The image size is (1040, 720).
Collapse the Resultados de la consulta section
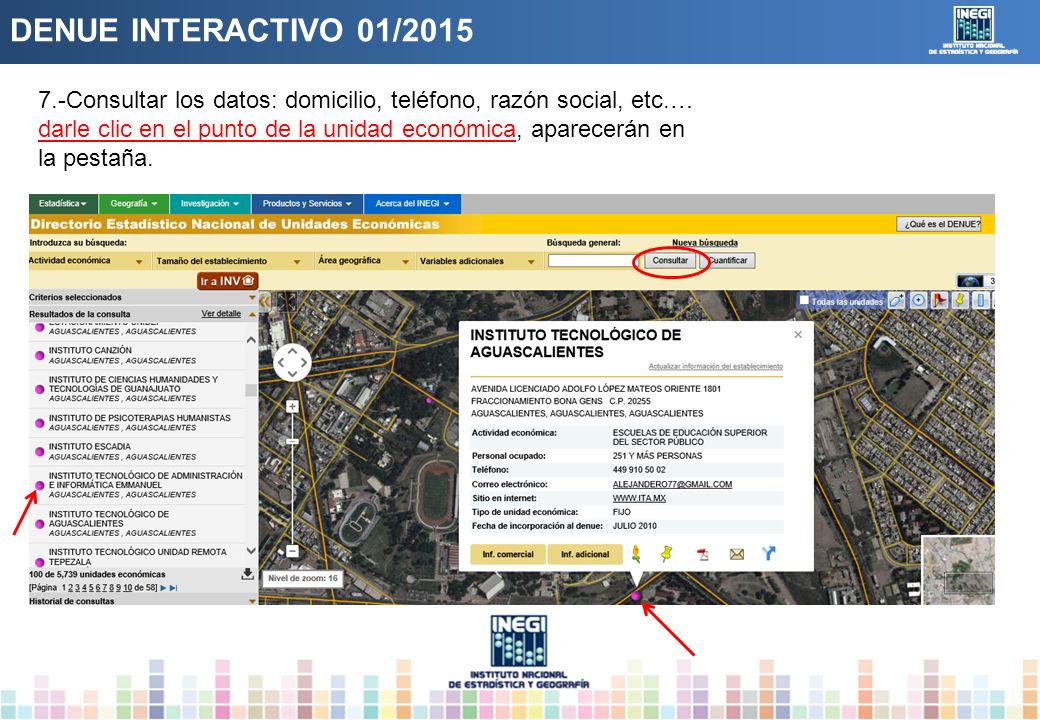coord(252,314)
